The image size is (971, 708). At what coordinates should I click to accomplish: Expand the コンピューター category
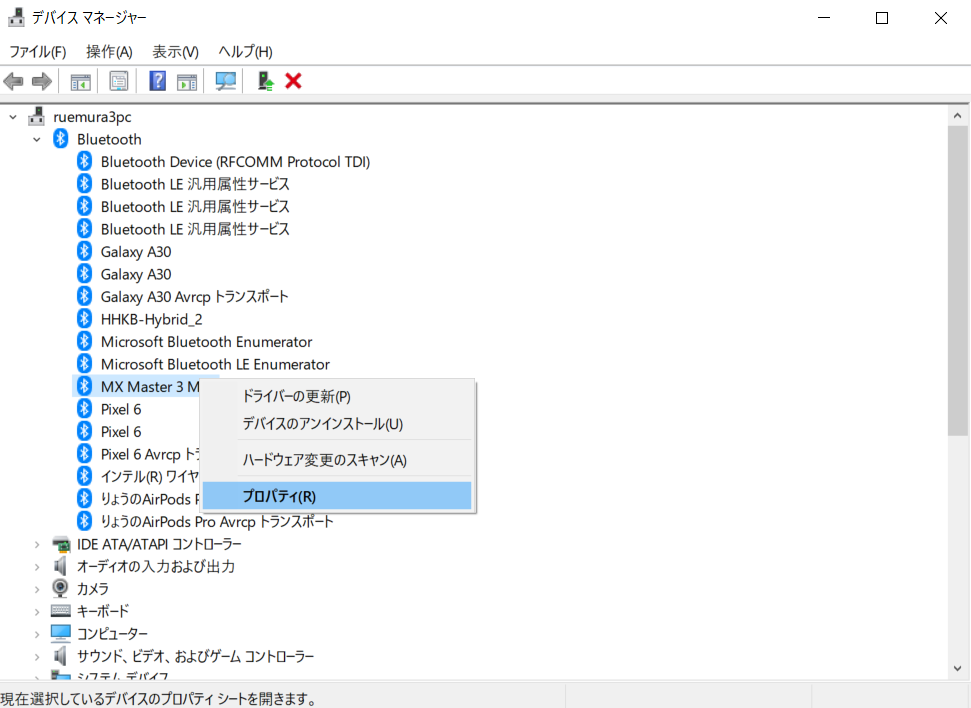pos(37,634)
